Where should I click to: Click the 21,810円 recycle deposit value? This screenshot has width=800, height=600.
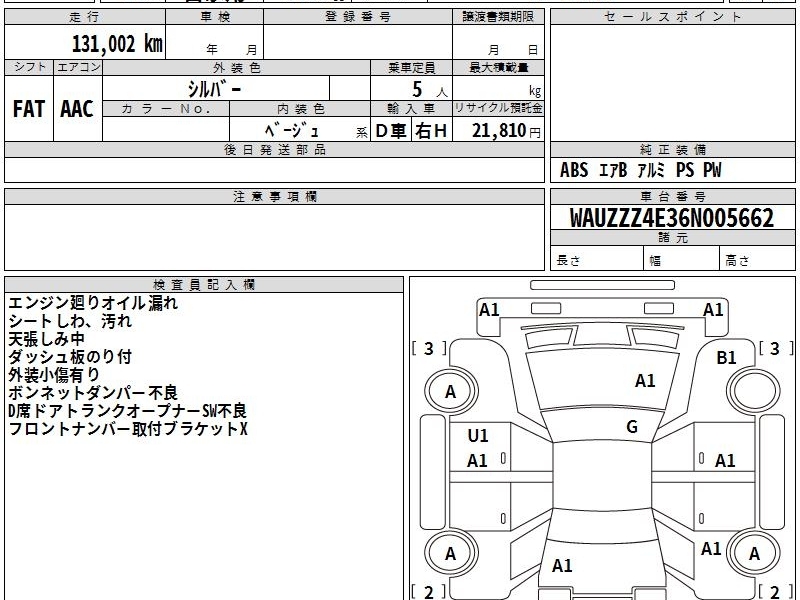click(506, 131)
